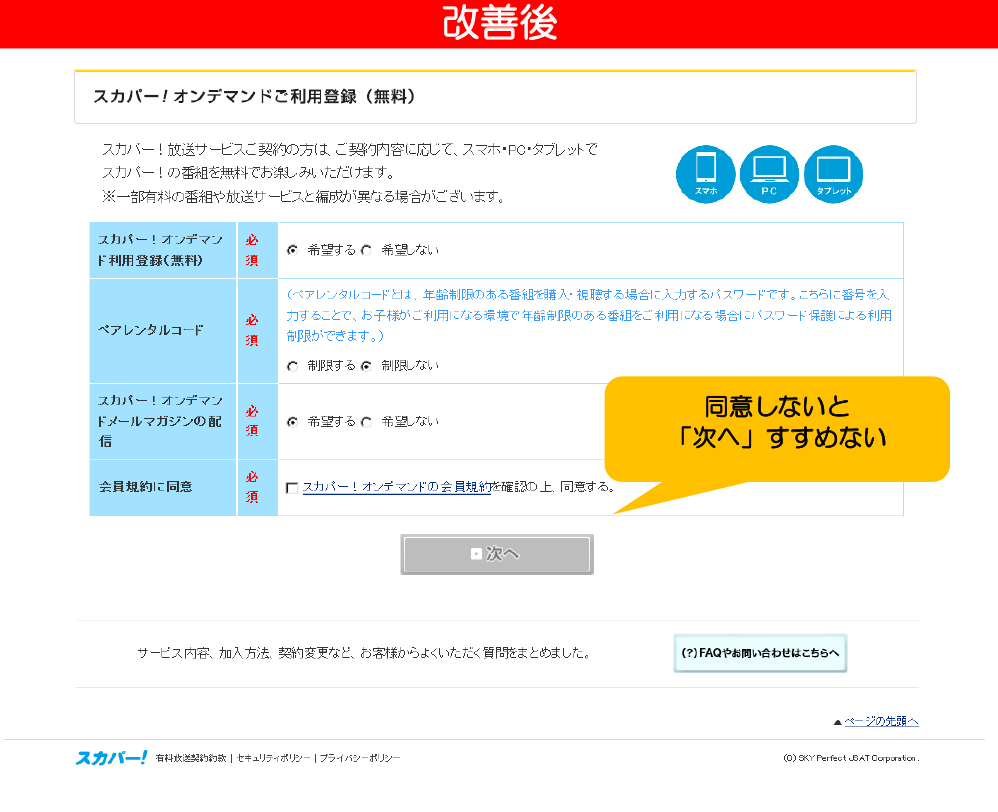Click the メールマガジンの配信 row label
Screen dimensions: 998x812
(x=160, y=421)
